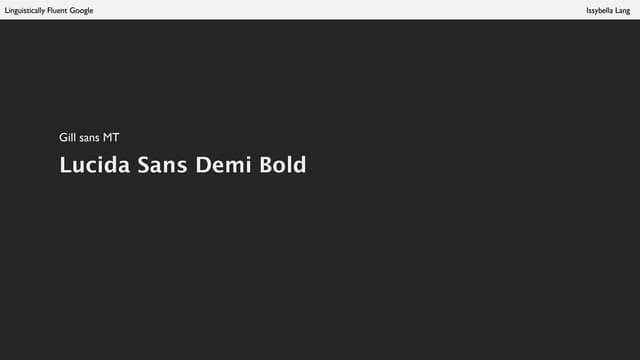Click the capital L in Lucida

65,164
